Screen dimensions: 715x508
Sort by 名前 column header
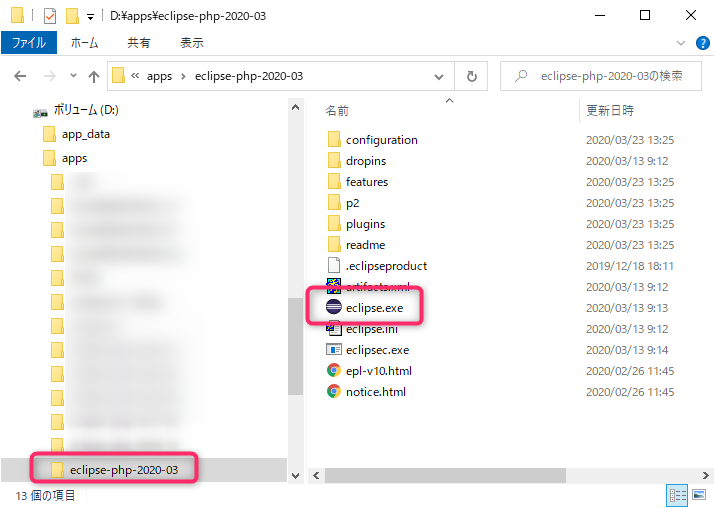tap(337, 110)
